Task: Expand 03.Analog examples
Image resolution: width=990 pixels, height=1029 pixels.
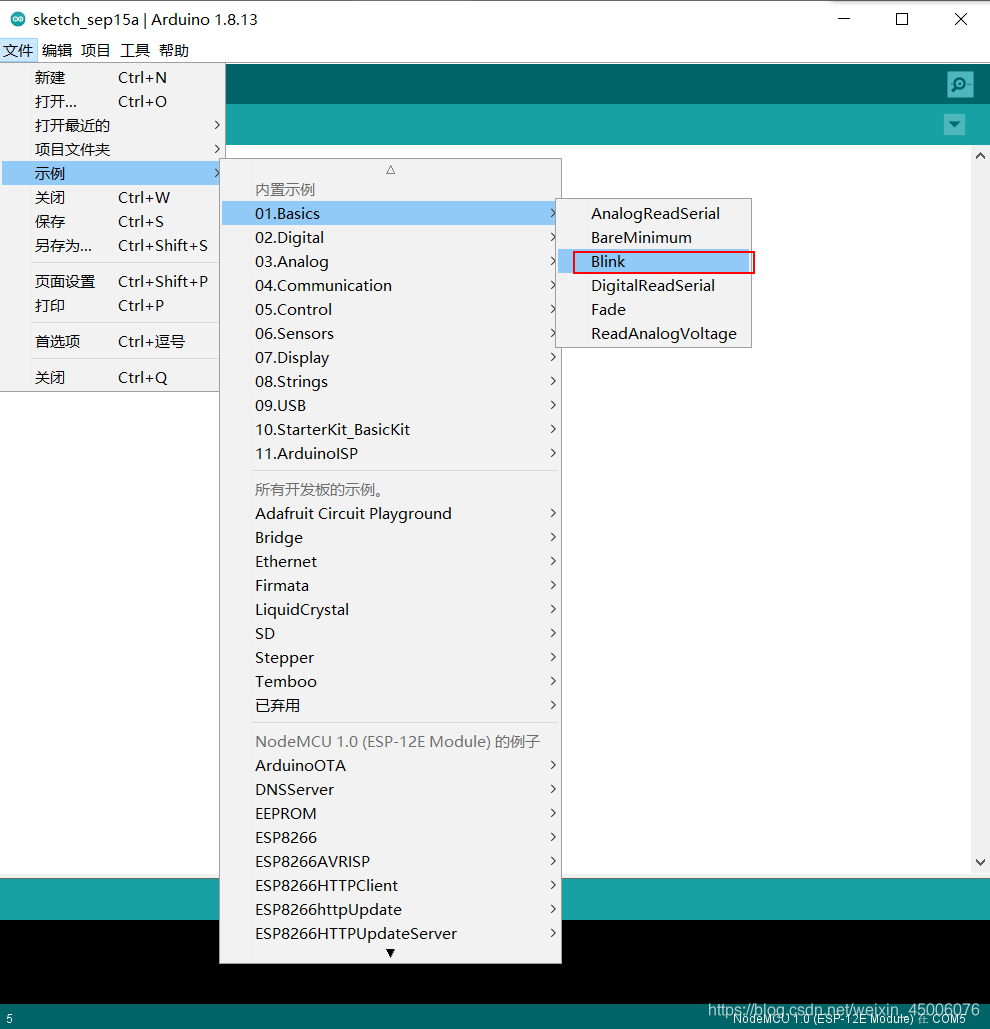Action: pos(390,261)
